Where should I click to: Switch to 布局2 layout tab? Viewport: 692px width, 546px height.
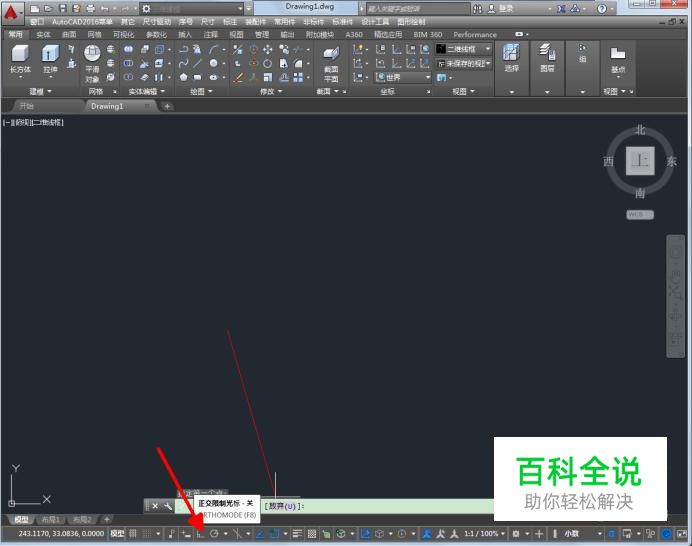82,520
